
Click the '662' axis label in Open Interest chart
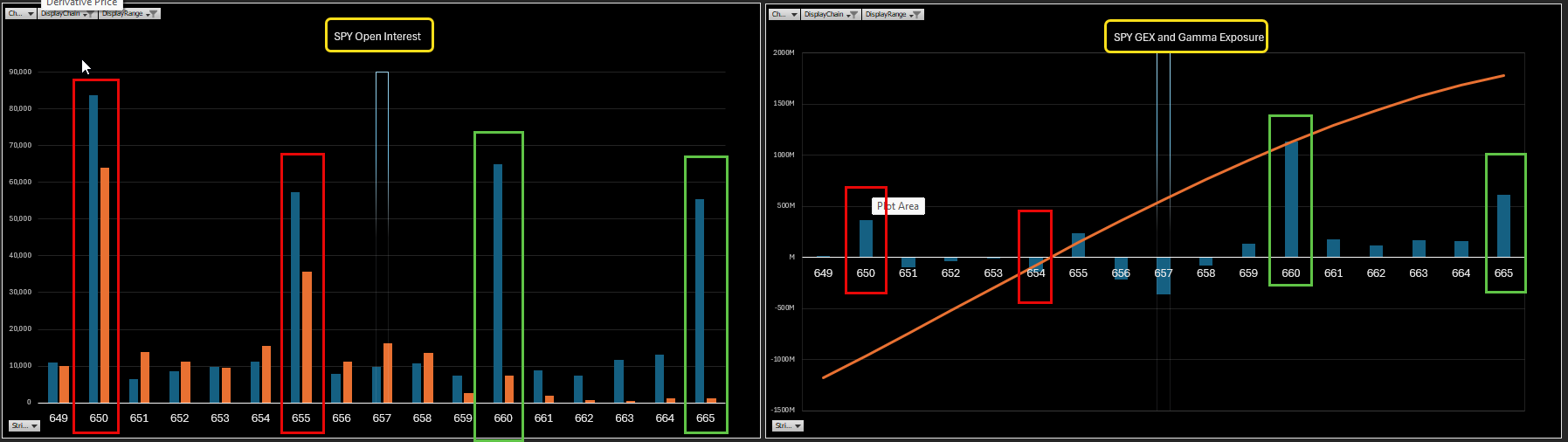(584, 418)
